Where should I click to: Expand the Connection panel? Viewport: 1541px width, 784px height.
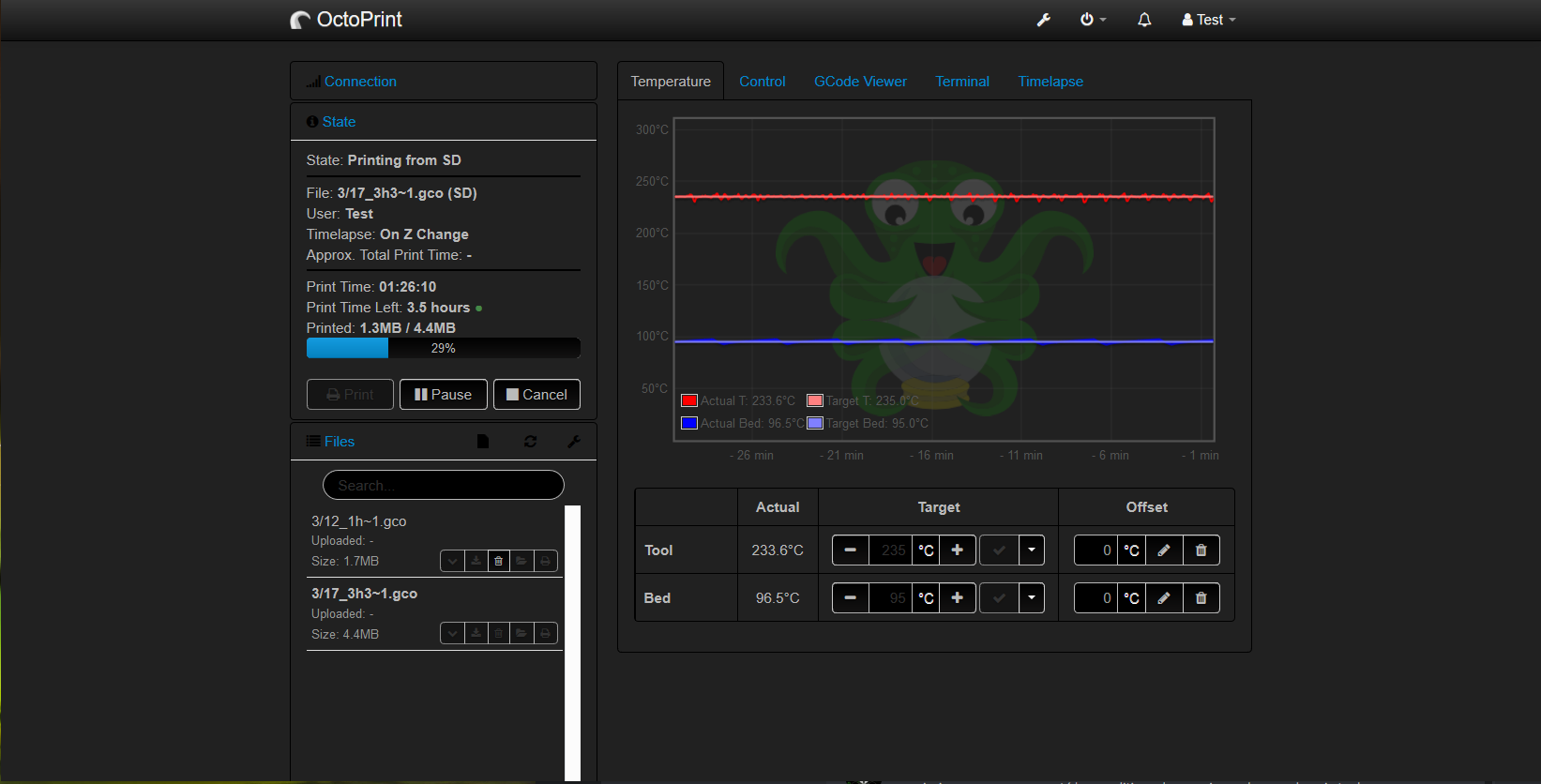coord(361,82)
